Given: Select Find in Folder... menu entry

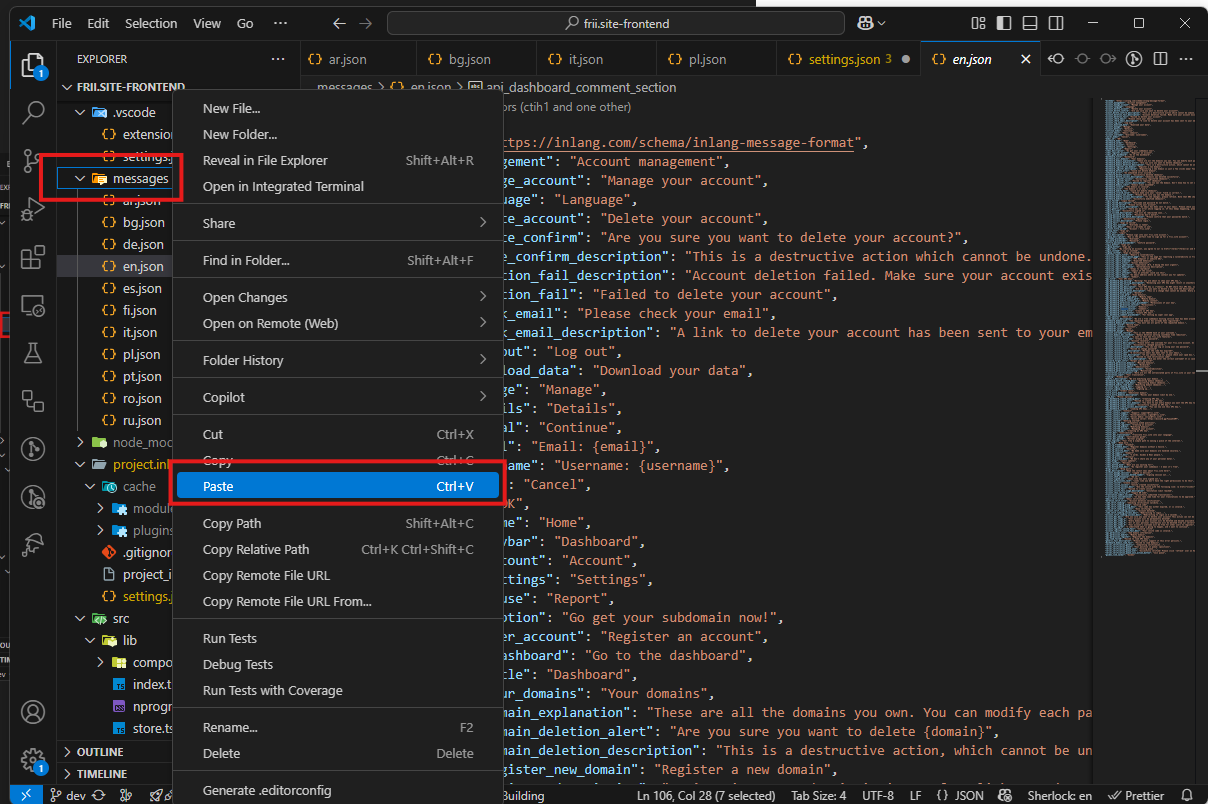Looking at the screenshot, I should point(337,260).
